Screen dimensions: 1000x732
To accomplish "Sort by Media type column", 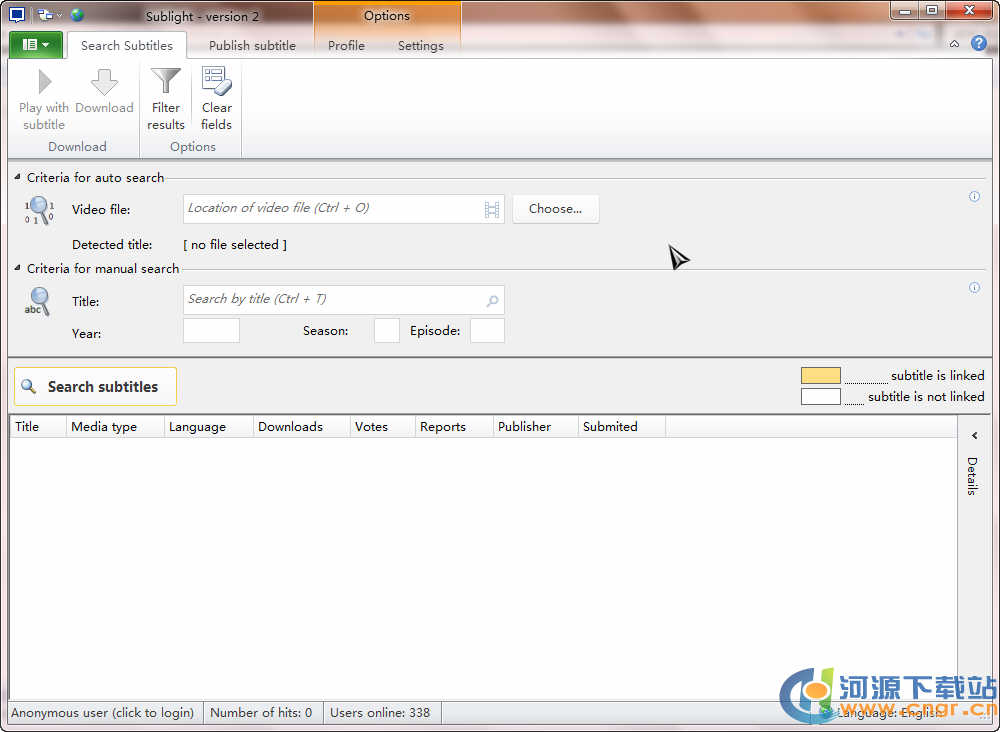I will click(x=115, y=427).
